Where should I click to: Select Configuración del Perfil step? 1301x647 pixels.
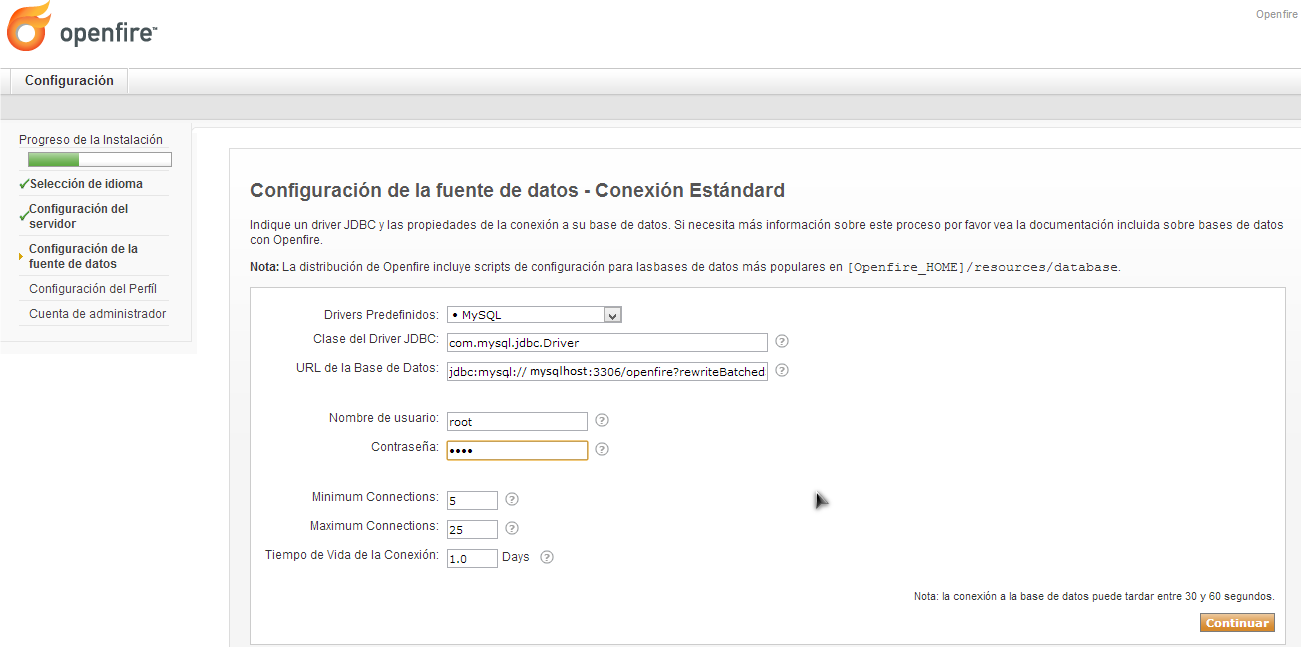[93, 289]
